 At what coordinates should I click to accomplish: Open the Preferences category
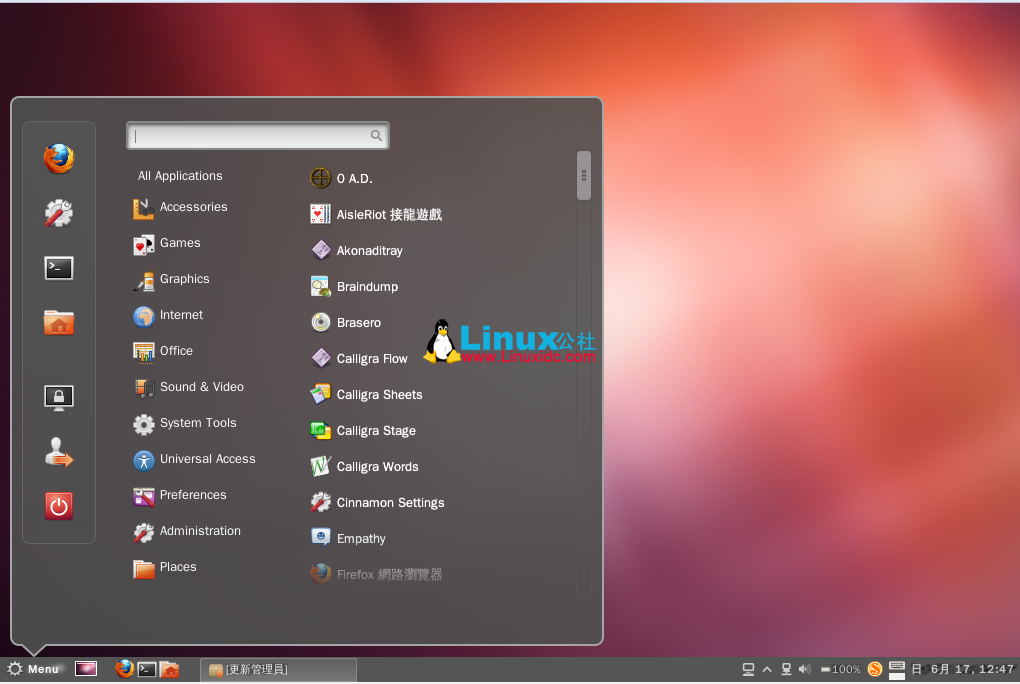point(180,495)
